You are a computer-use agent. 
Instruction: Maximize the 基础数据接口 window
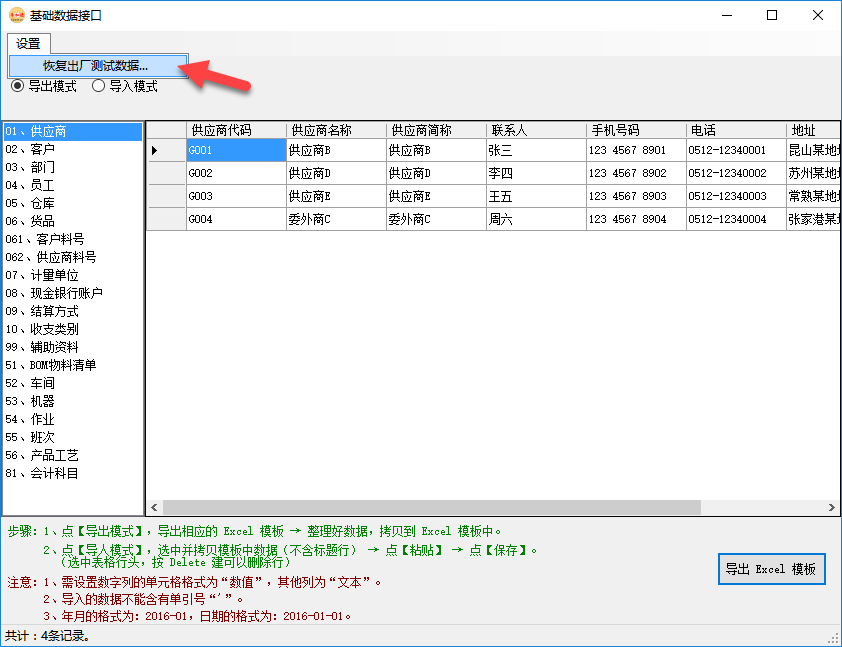click(771, 15)
